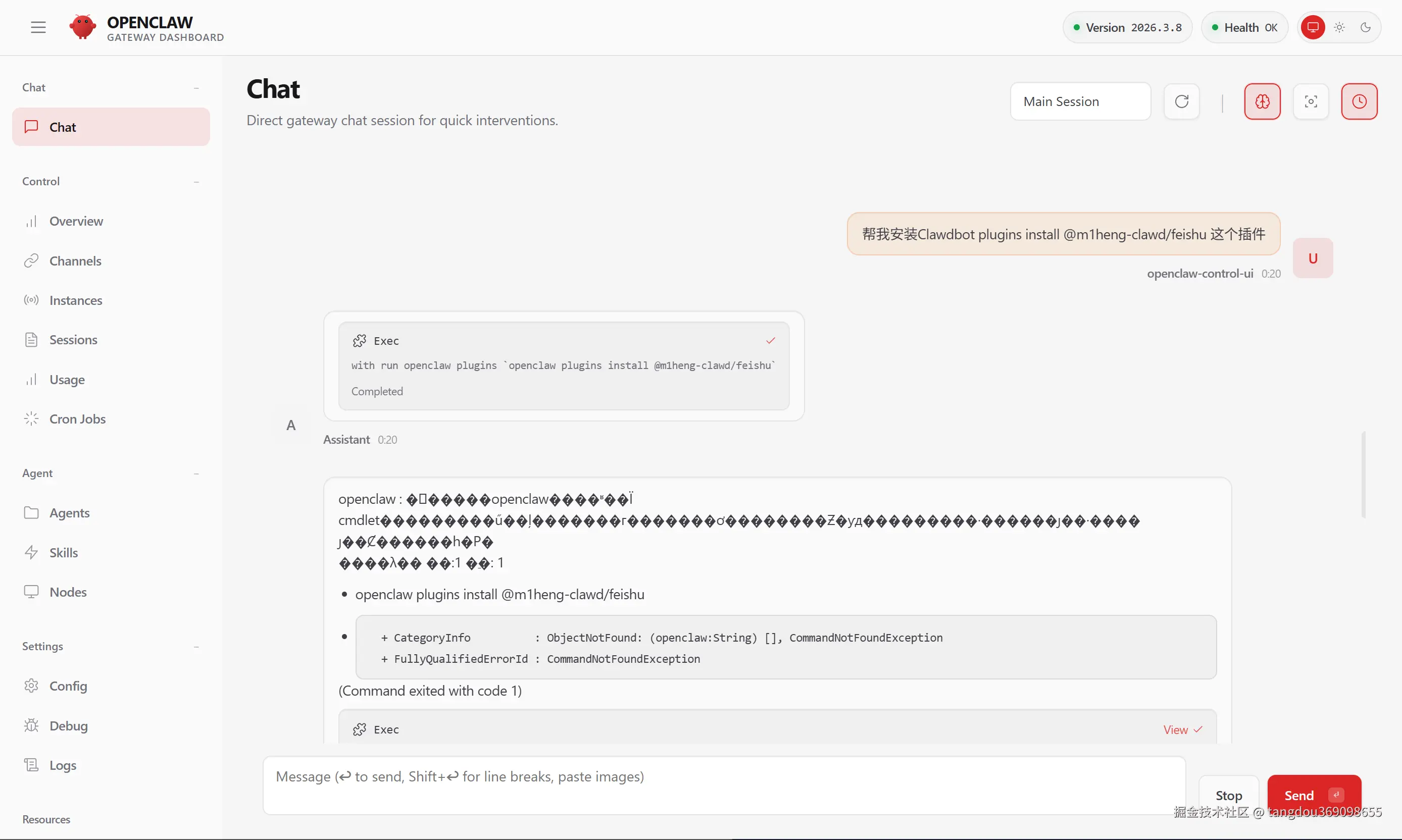Viewport: 1402px width, 840px height.
Task: Collapse the Control sidebar section
Action: pyautogui.click(x=196, y=182)
